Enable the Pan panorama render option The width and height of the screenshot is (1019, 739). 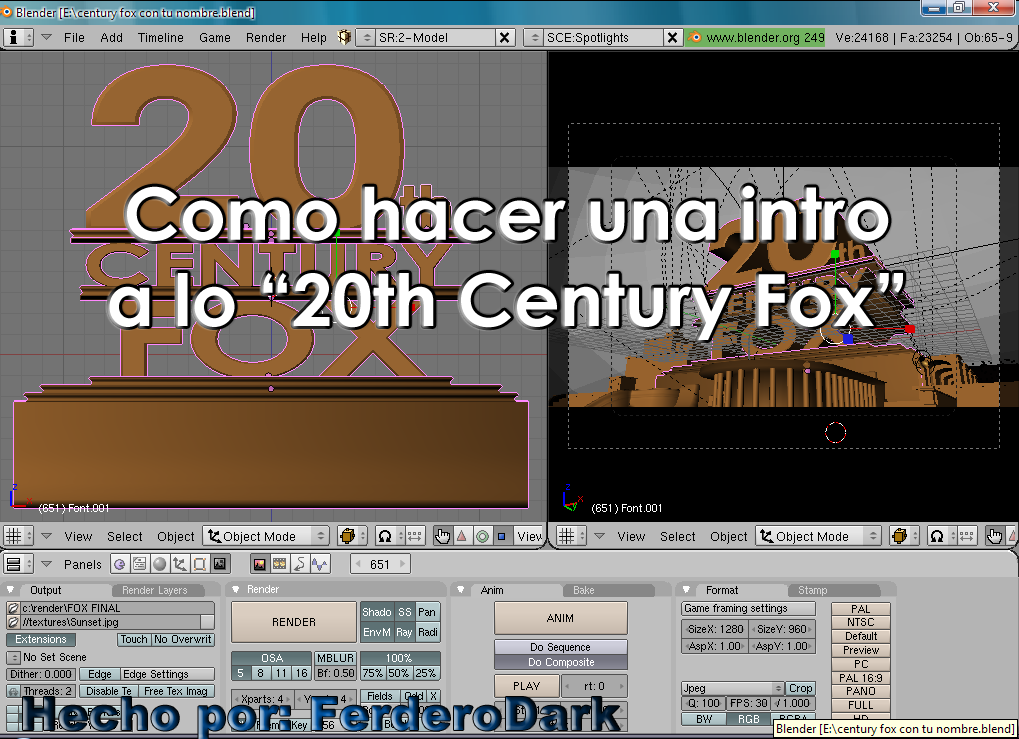[427, 612]
